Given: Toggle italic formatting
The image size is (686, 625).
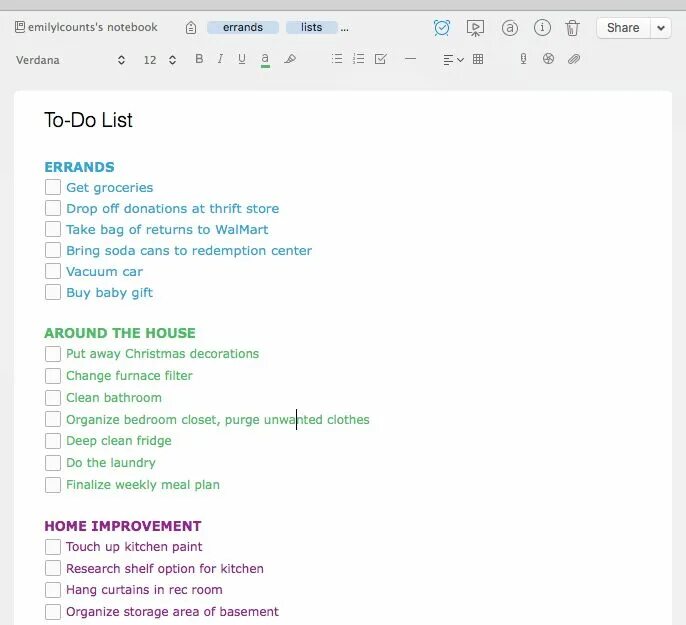Looking at the screenshot, I should 220,59.
